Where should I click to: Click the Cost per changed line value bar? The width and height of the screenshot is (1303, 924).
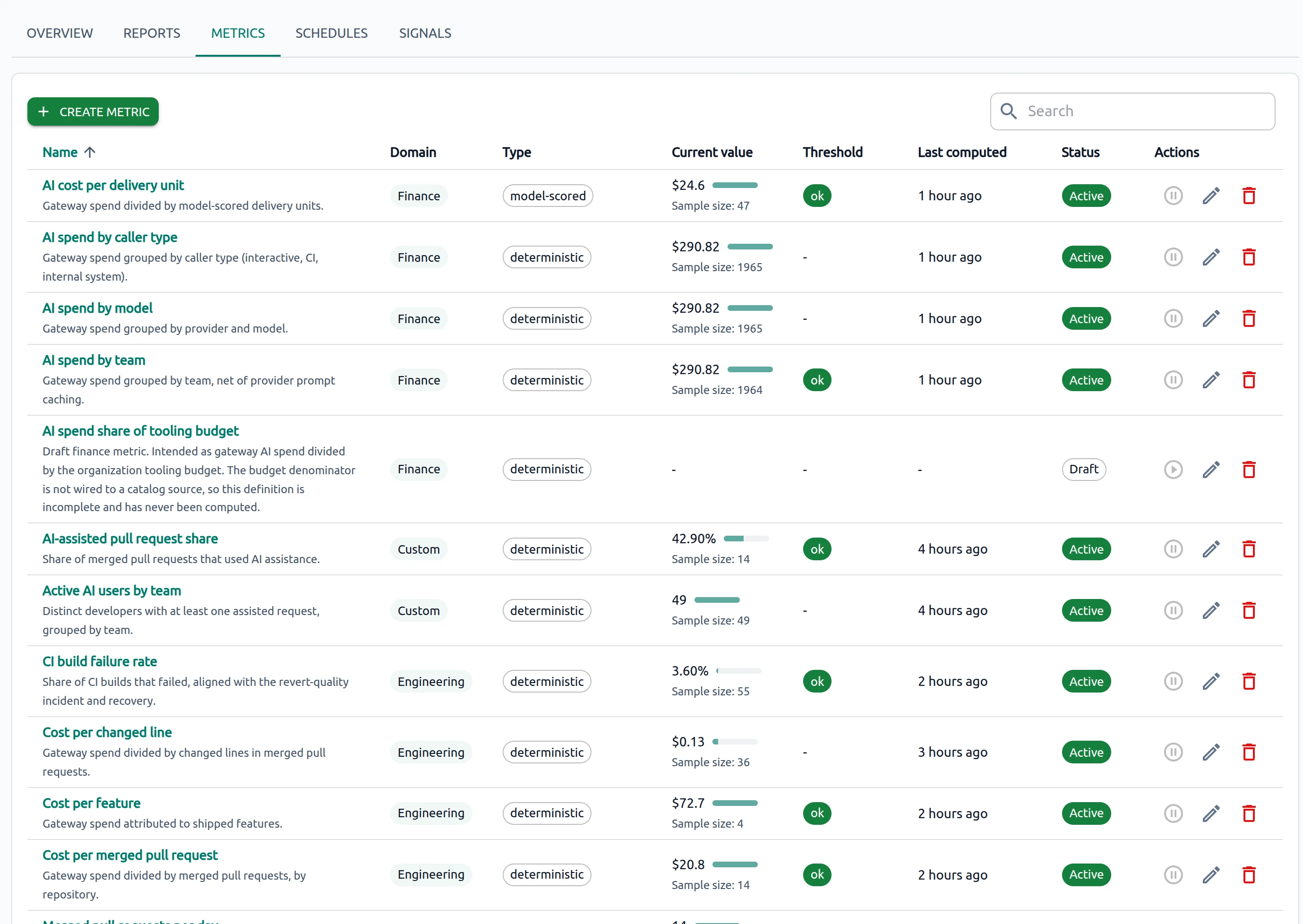pos(735,741)
